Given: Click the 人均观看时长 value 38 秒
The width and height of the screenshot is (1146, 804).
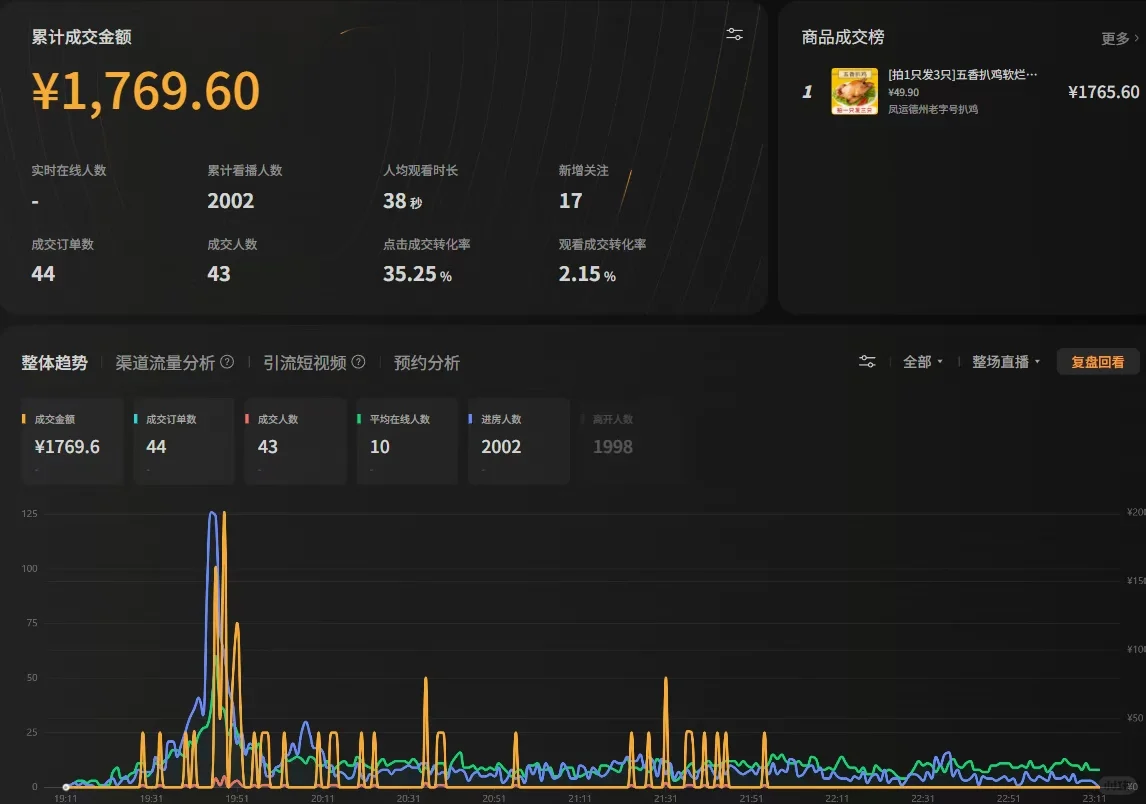Looking at the screenshot, I should [x=403, y=201].
